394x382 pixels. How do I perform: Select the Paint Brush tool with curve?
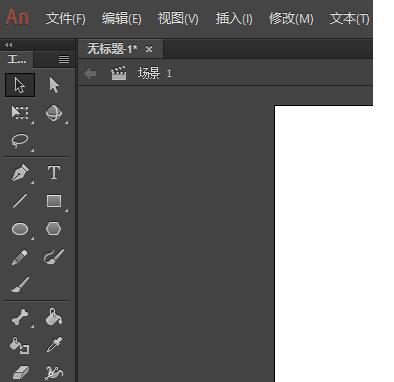click(54, 257)
